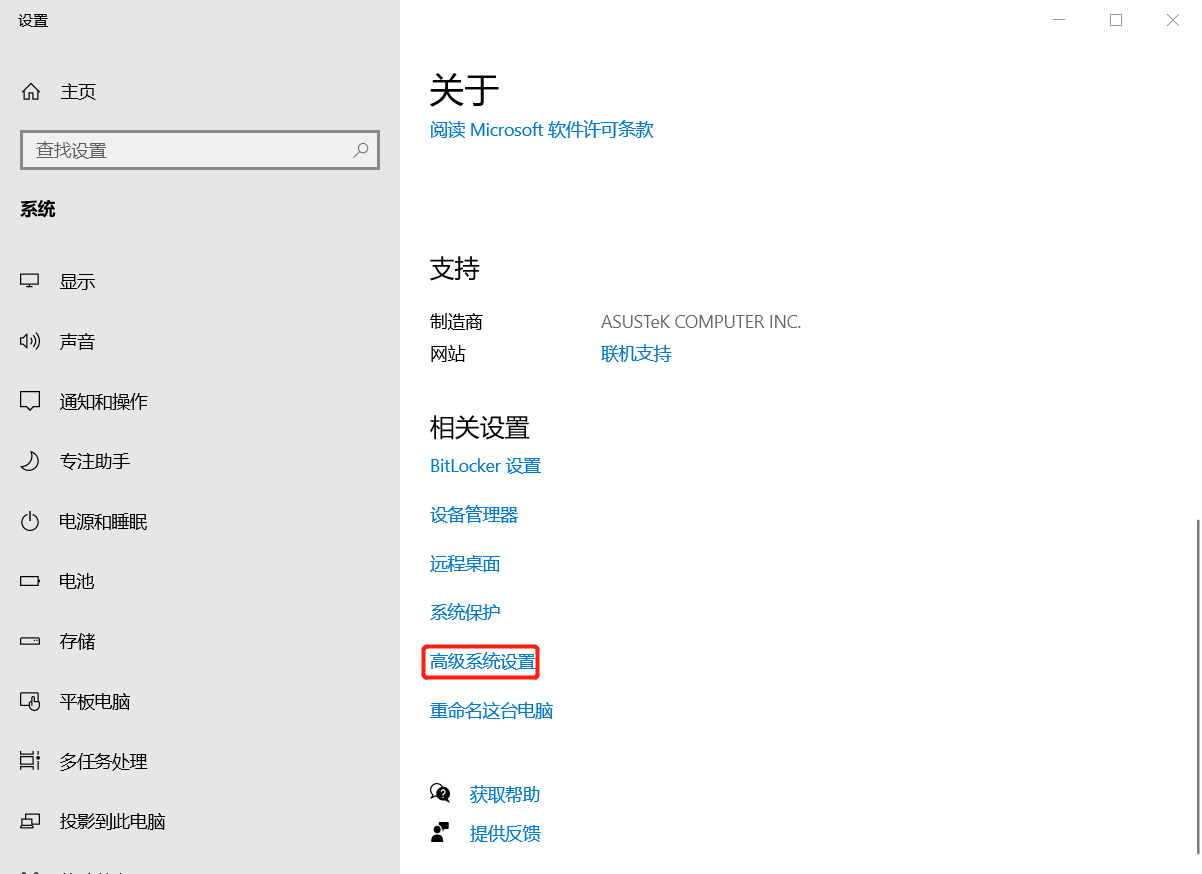
Task: Click the Battery icon in the sidebar
Action: [30, 581]
